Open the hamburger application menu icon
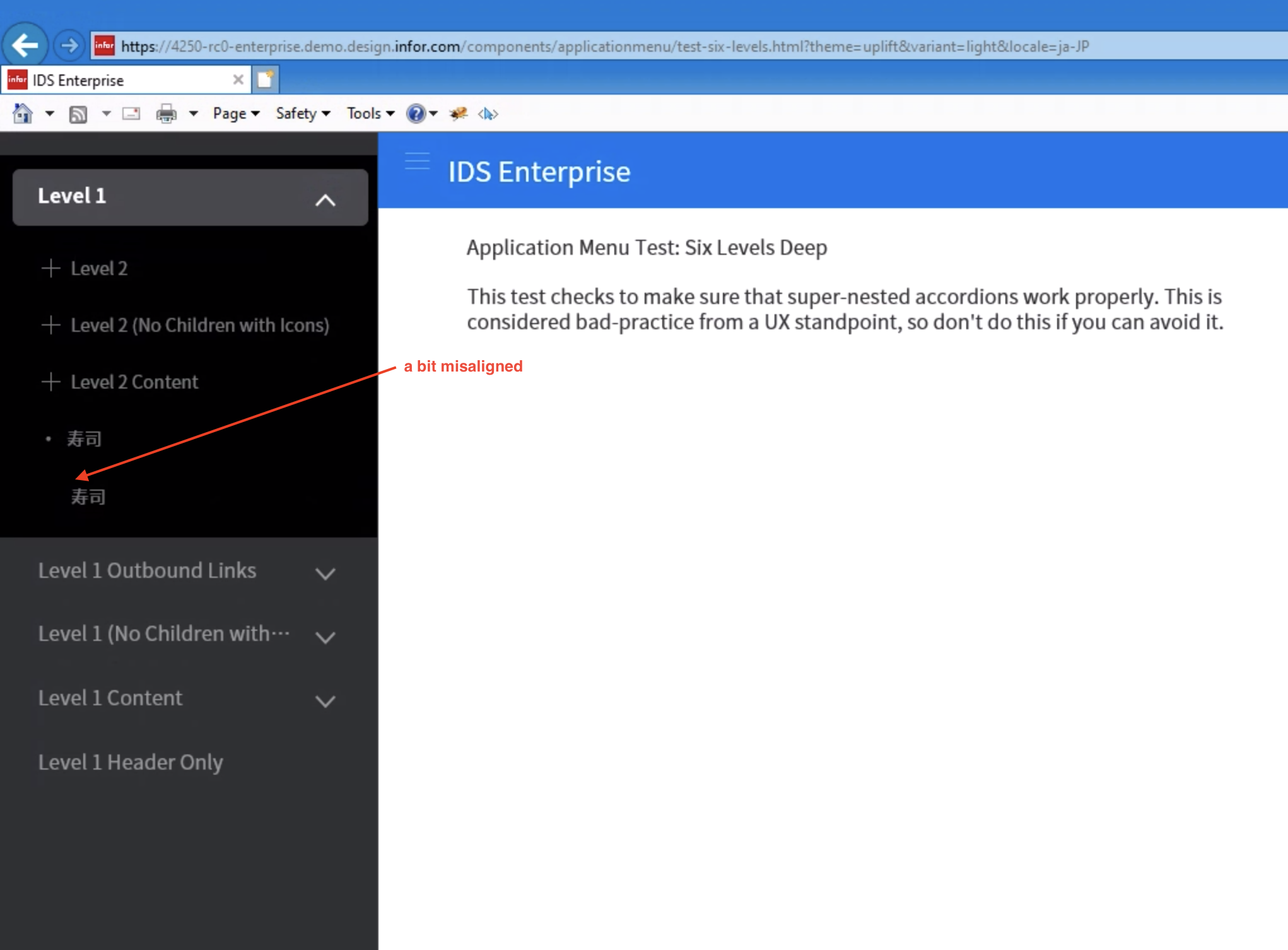1288x950 pixels. pos(417,161)
